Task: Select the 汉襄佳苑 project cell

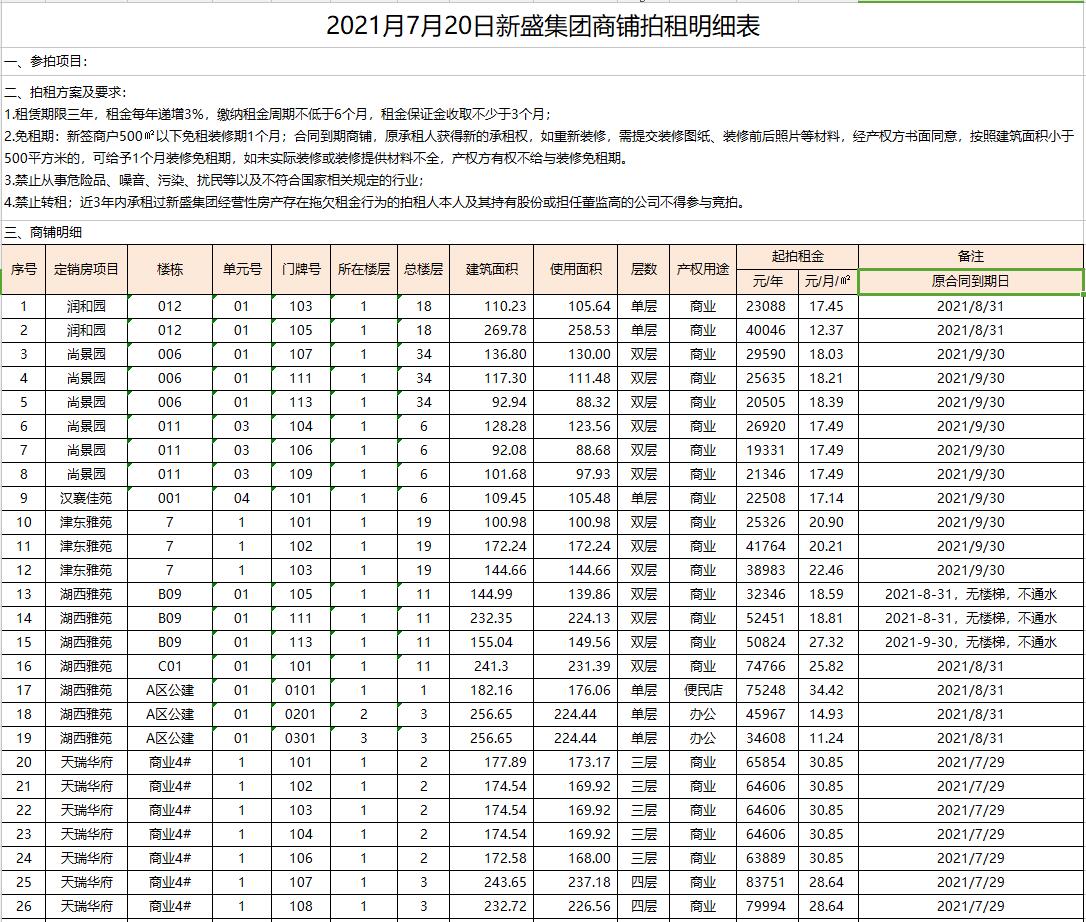Action: 86,498
